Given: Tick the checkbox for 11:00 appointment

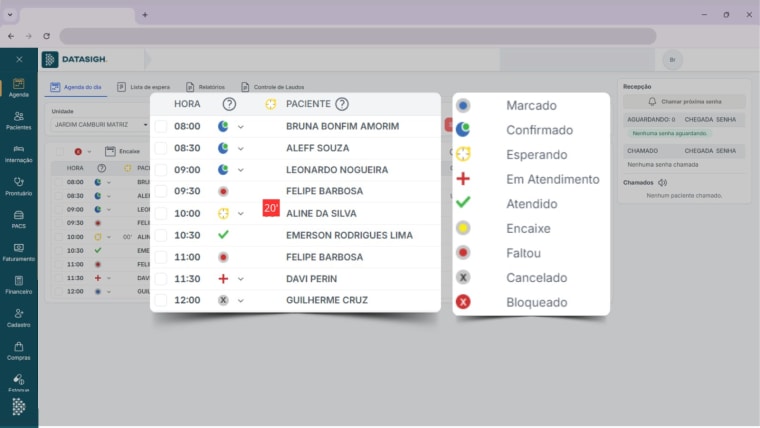Looking at the screenshot, I should pyautogui.click(x=161, y=257).
